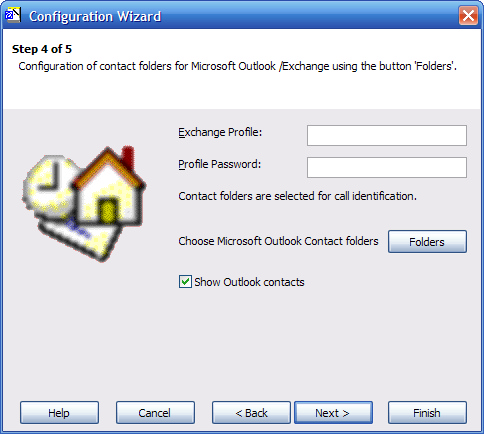Go to previous step with Back

pyautogui.click(x=251, y=413)
